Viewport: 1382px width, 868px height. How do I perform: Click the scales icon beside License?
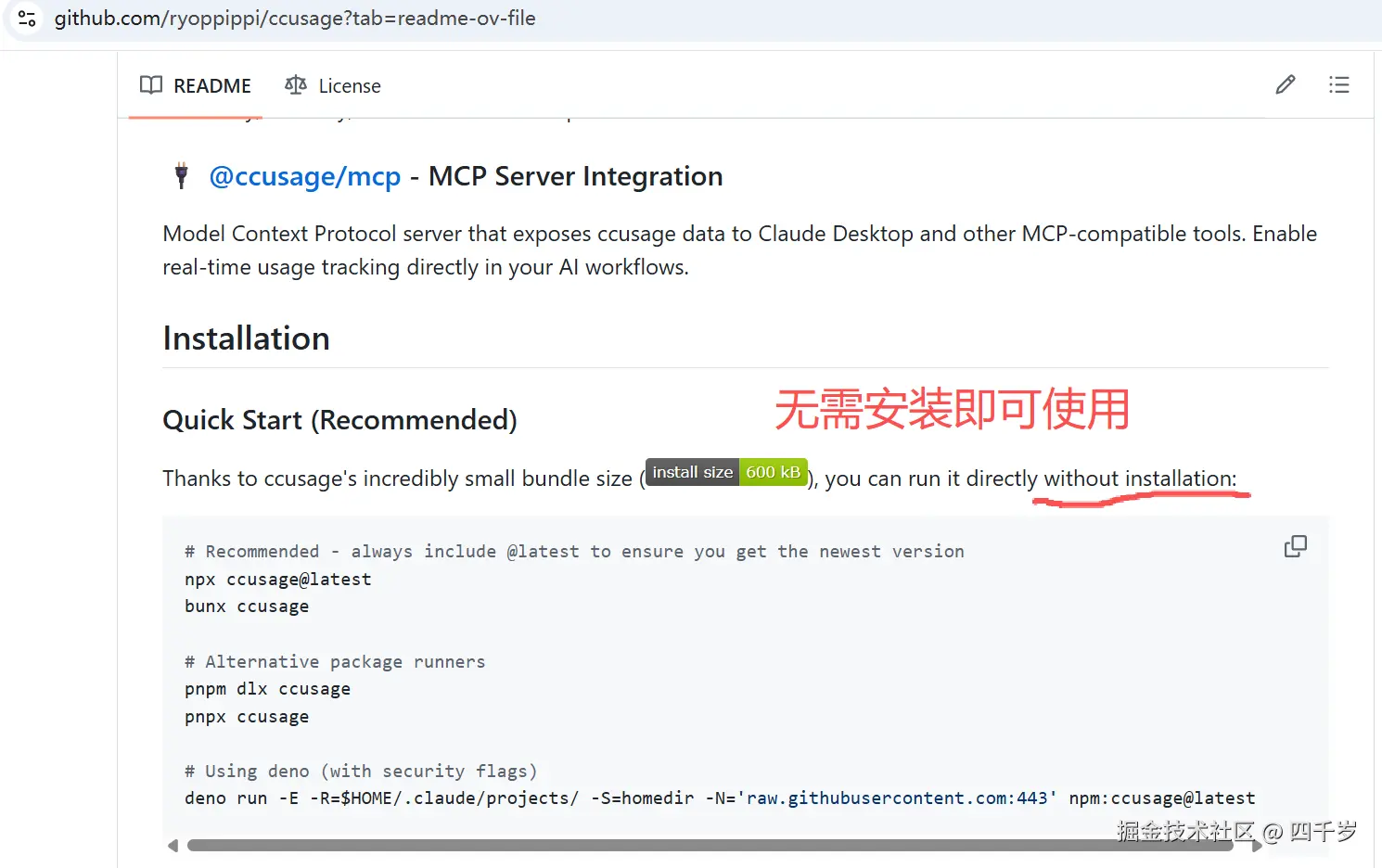click(x=295, y=84)
